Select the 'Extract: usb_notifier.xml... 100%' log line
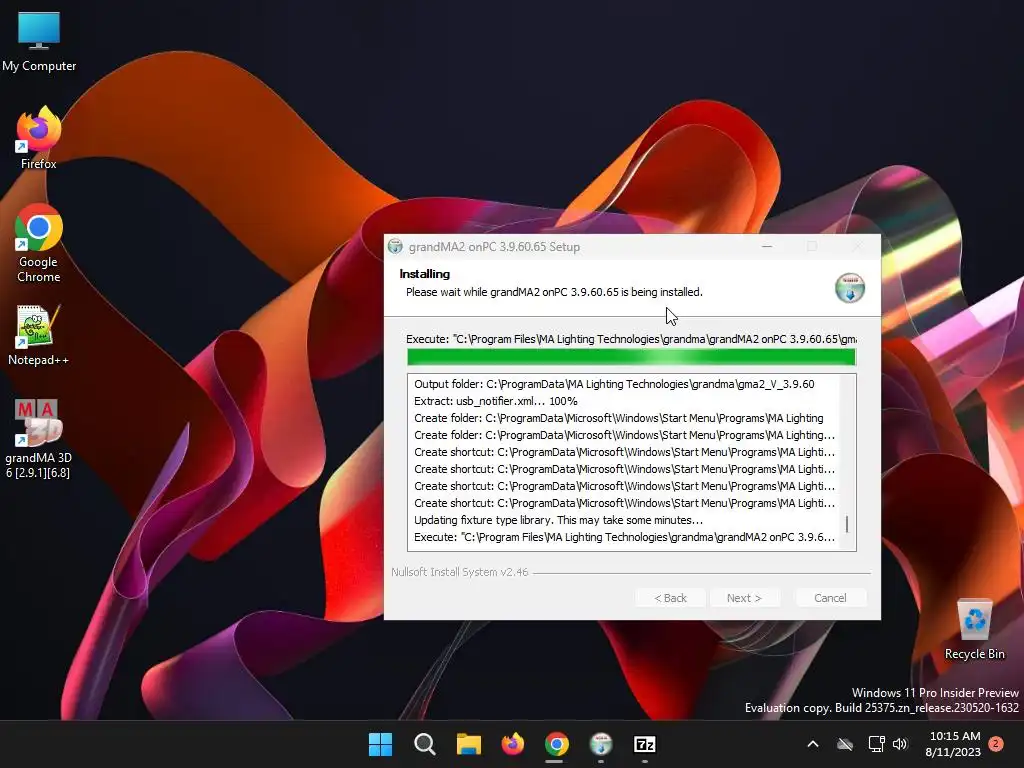This screenshot has width=1024, height=768. [x=496, y=401]
